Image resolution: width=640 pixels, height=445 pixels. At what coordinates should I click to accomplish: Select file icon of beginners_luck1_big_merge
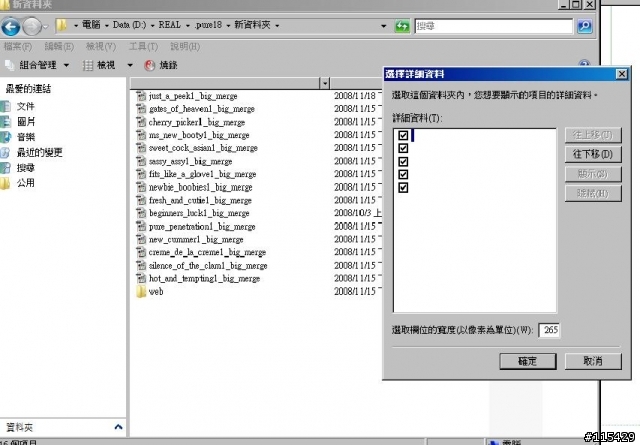click(141, 213)
